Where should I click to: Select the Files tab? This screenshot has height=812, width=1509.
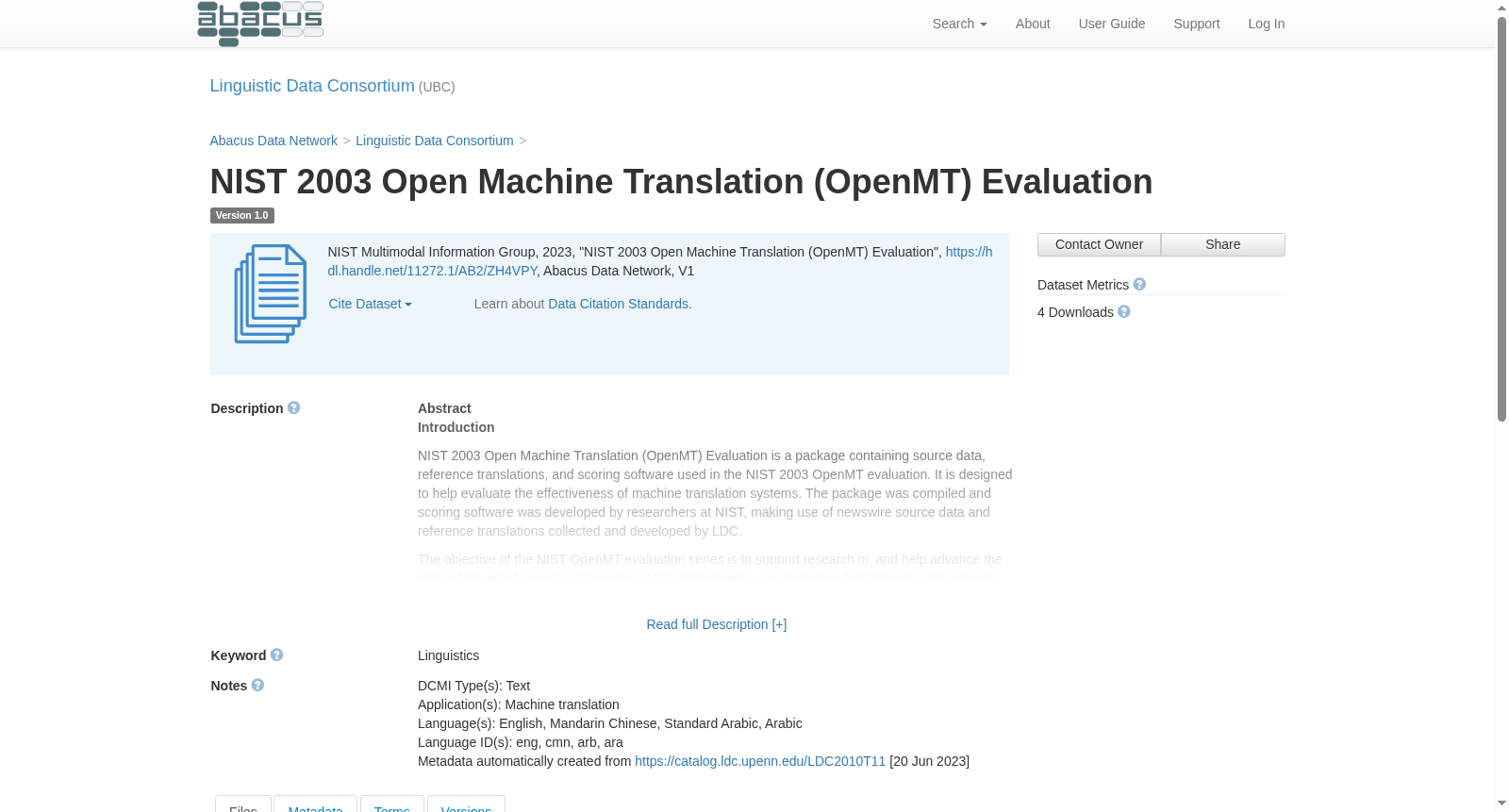[x=243, y=804]
